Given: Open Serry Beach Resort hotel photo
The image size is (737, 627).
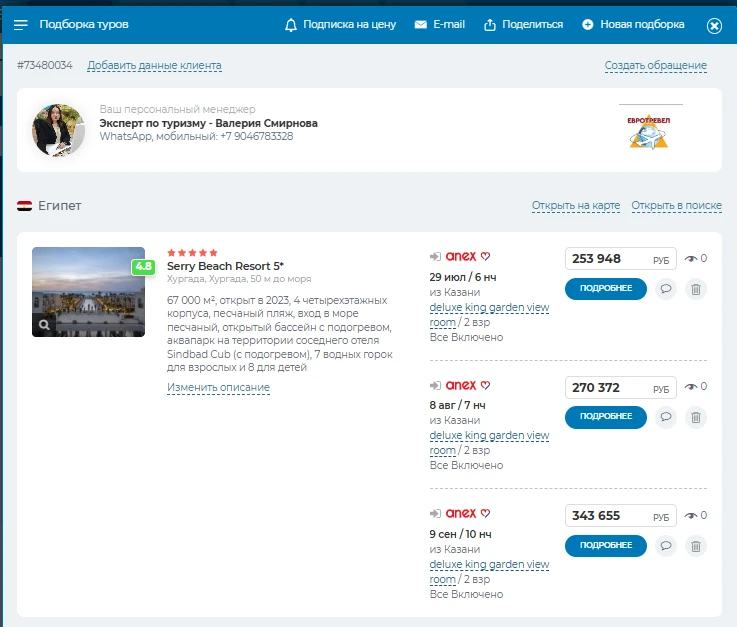Looking at the screenshot, I should (x=88, y=292).
